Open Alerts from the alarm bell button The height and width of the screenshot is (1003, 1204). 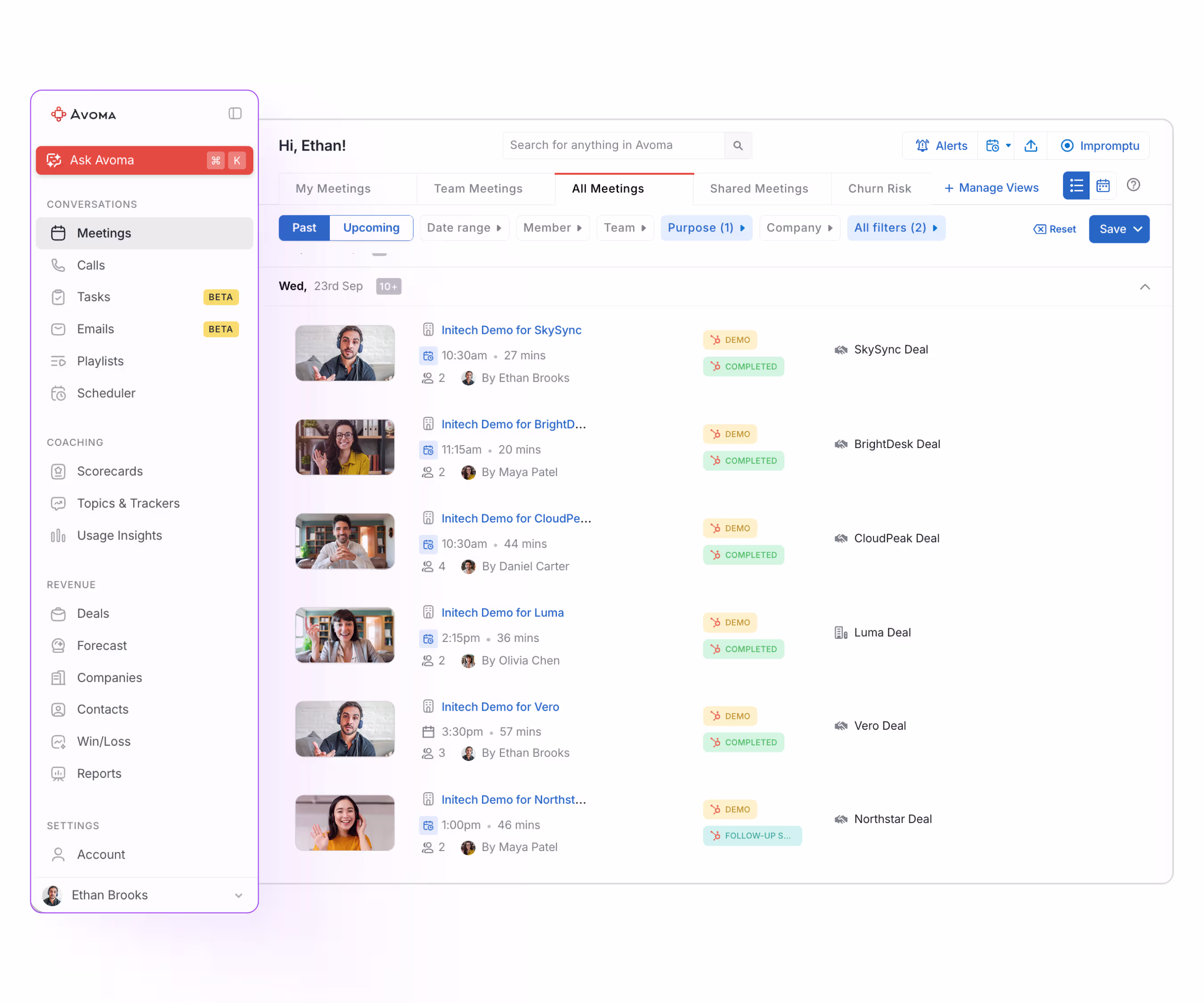coord(941,146)
